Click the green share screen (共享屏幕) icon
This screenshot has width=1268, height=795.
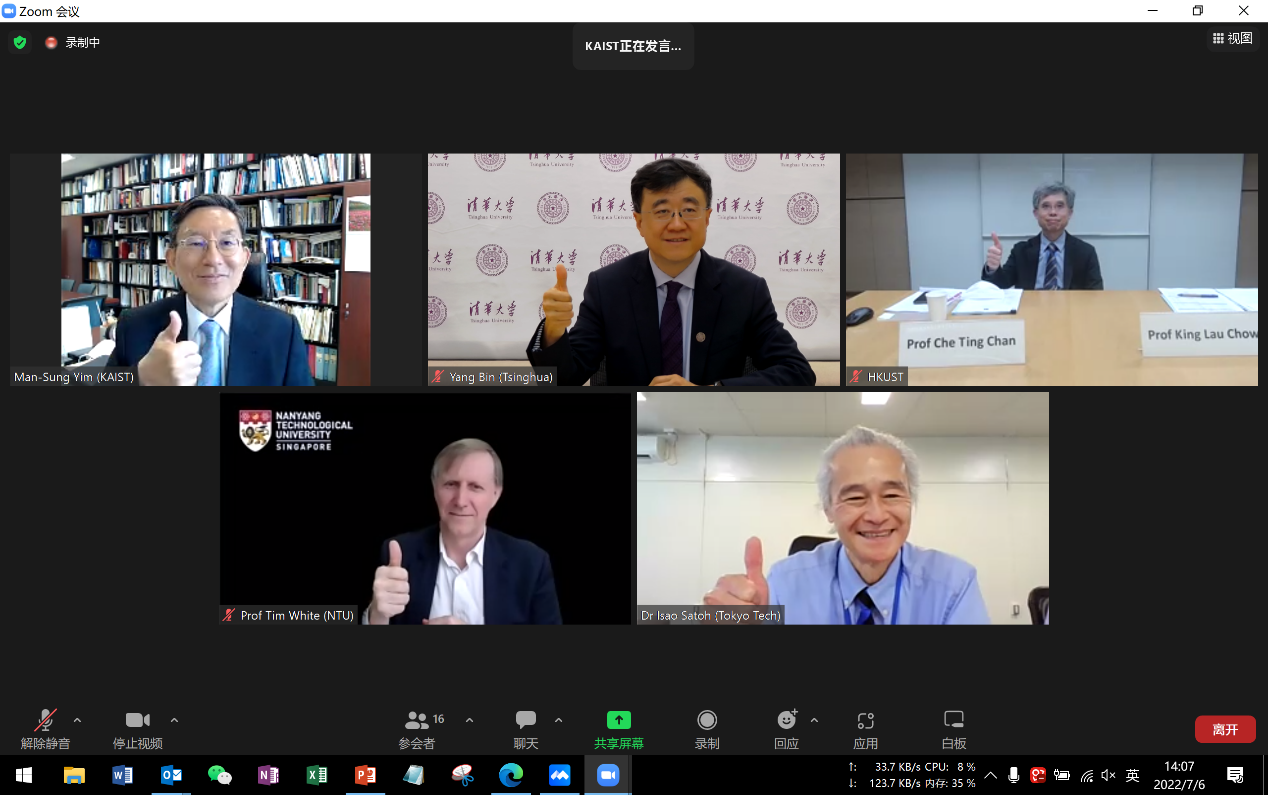click(619, 720)
